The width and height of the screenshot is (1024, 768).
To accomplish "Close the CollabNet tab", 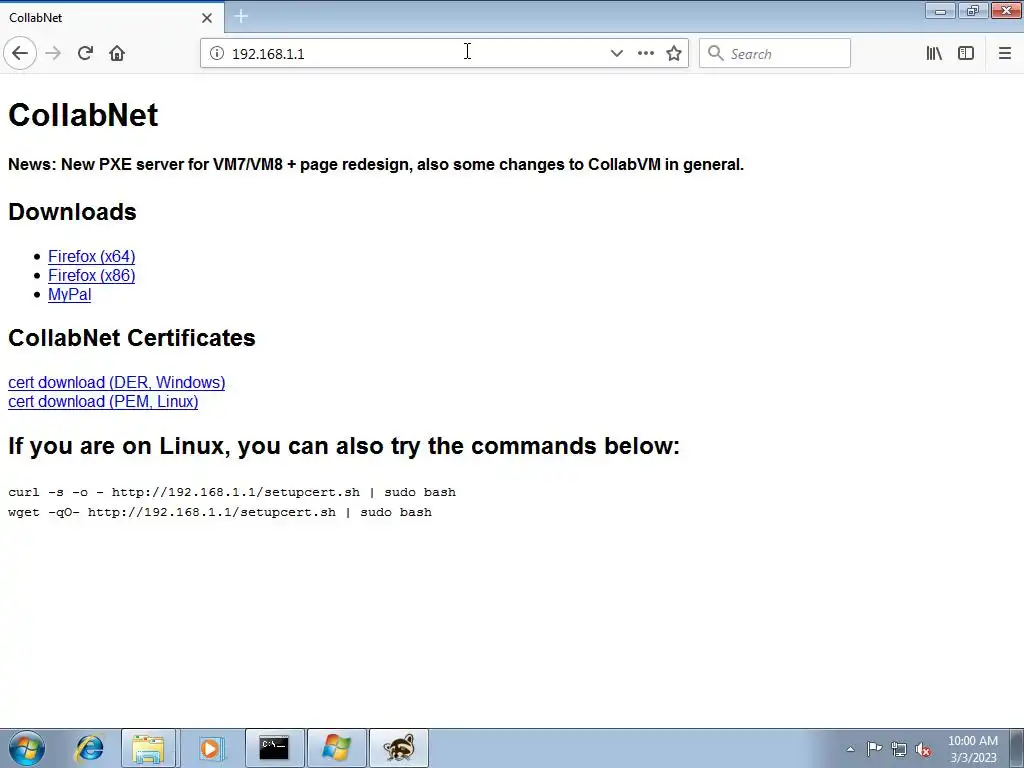I will click(x=207, y=18).
